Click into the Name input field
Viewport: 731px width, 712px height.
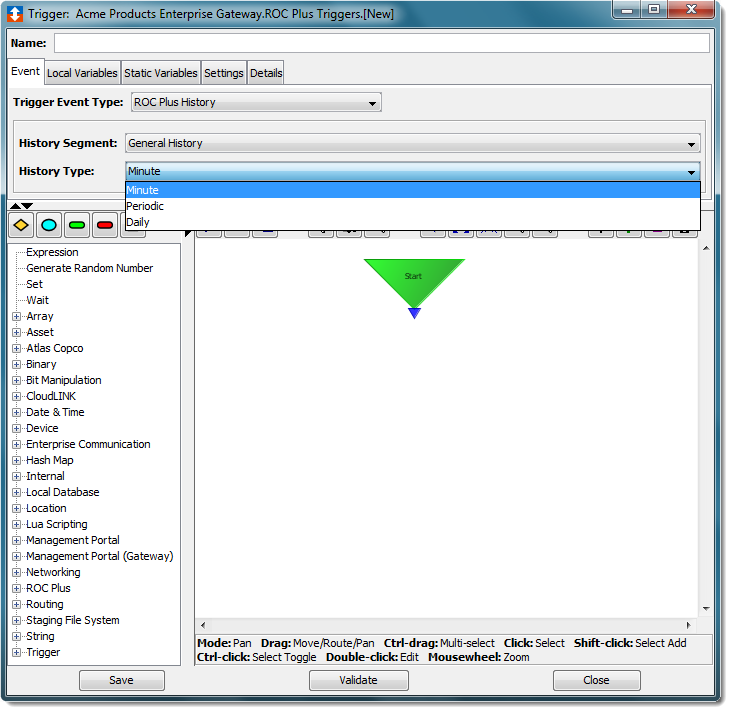click(x=381, y=44)
